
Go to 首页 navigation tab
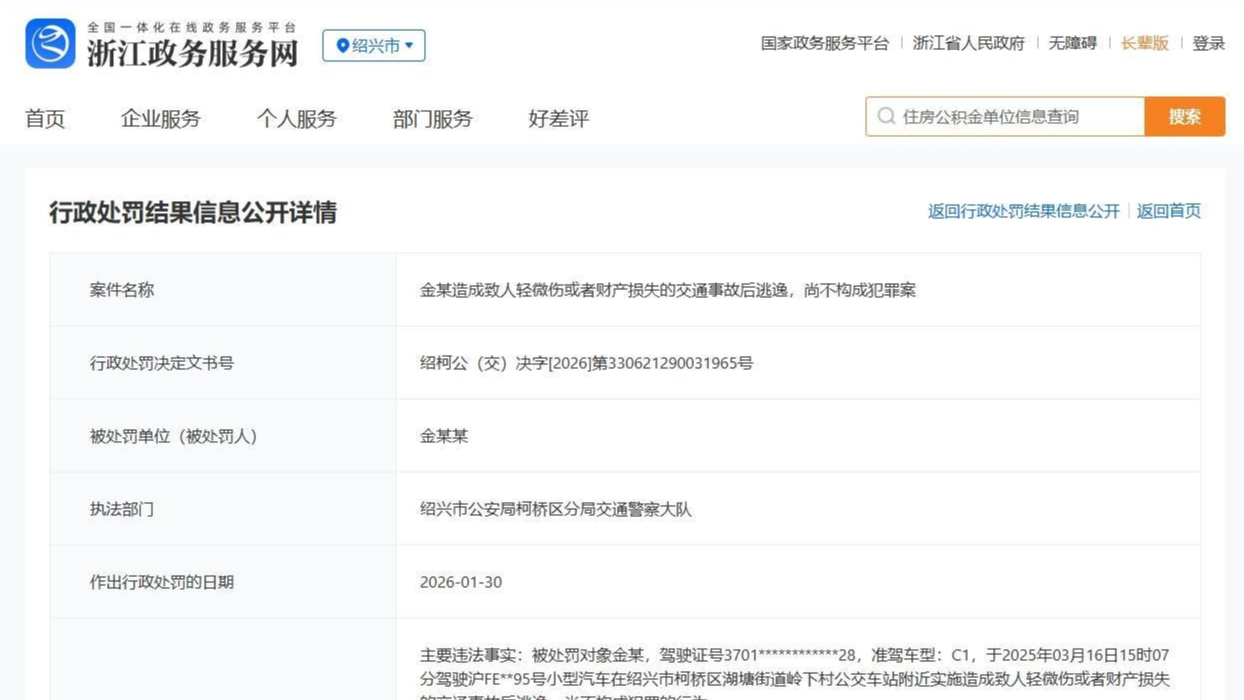click(x=45, y=119)
